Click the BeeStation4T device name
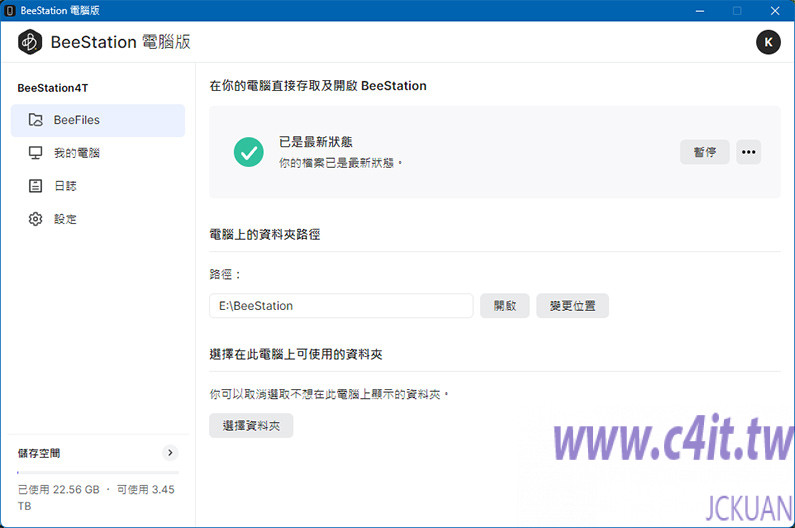The image size is (795, 528). (x=53, y=88)
